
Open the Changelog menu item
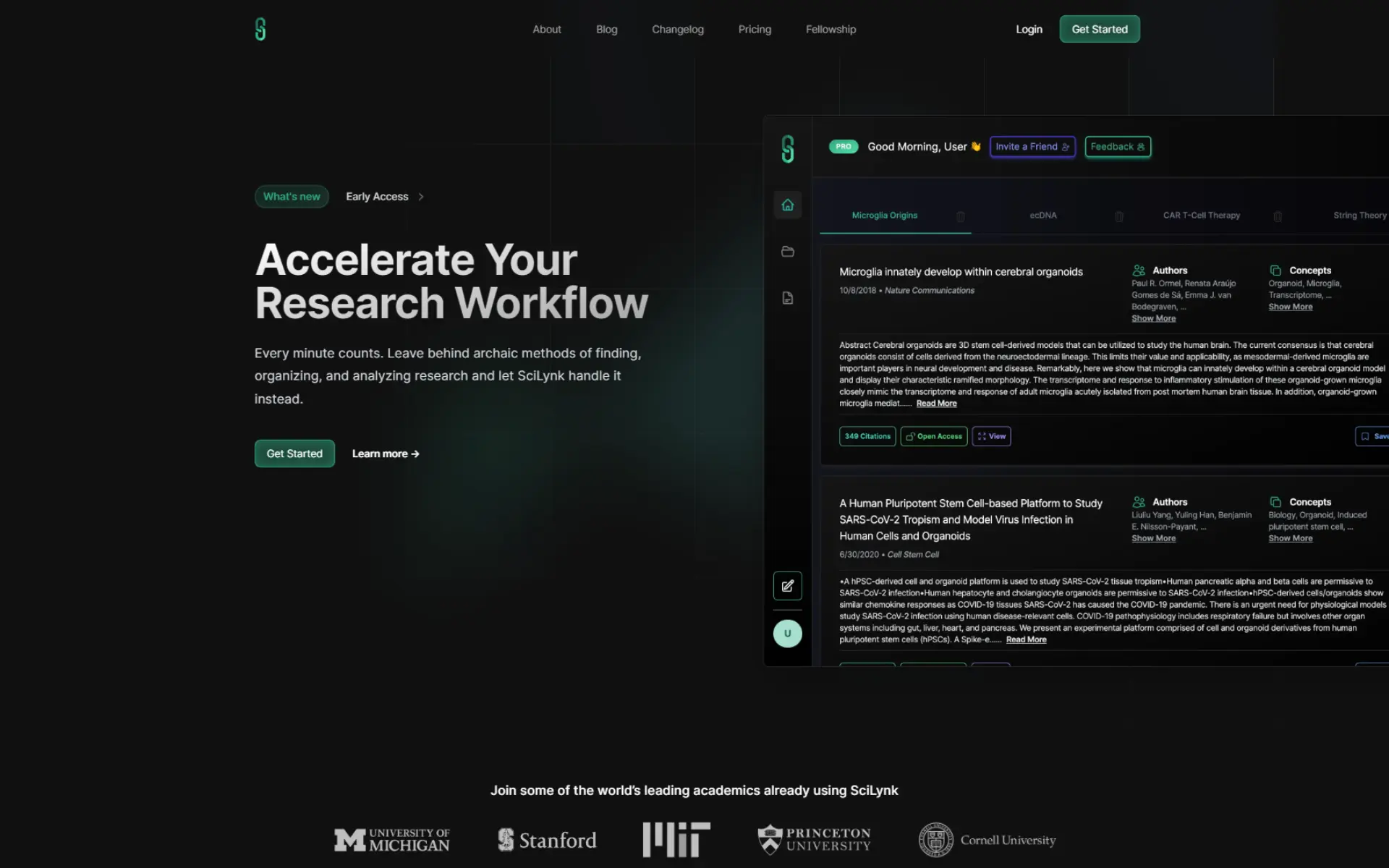tap(677, 30)
